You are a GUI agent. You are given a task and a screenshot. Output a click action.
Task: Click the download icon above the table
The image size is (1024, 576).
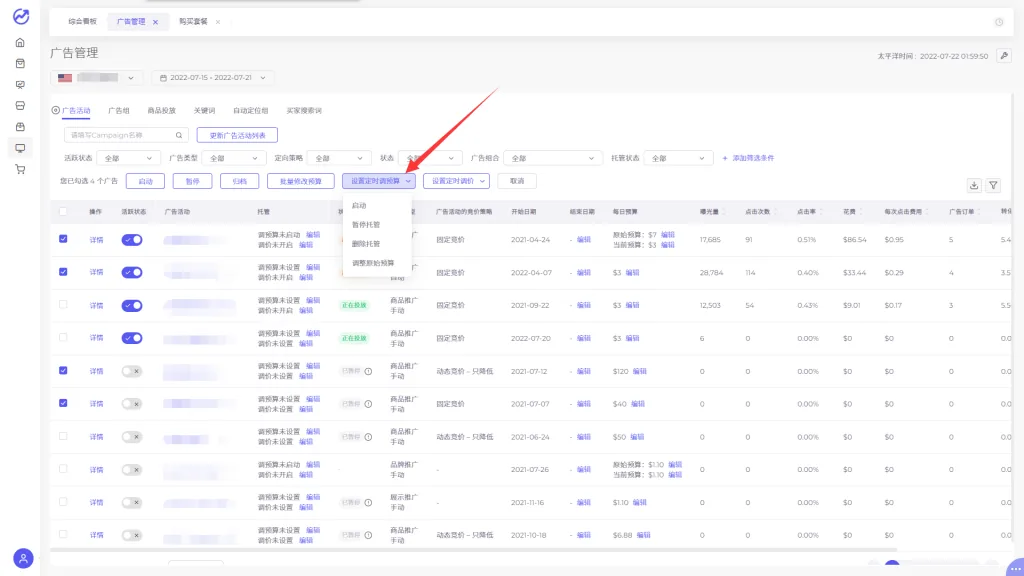pyautogui.click(x=974, y=185)
